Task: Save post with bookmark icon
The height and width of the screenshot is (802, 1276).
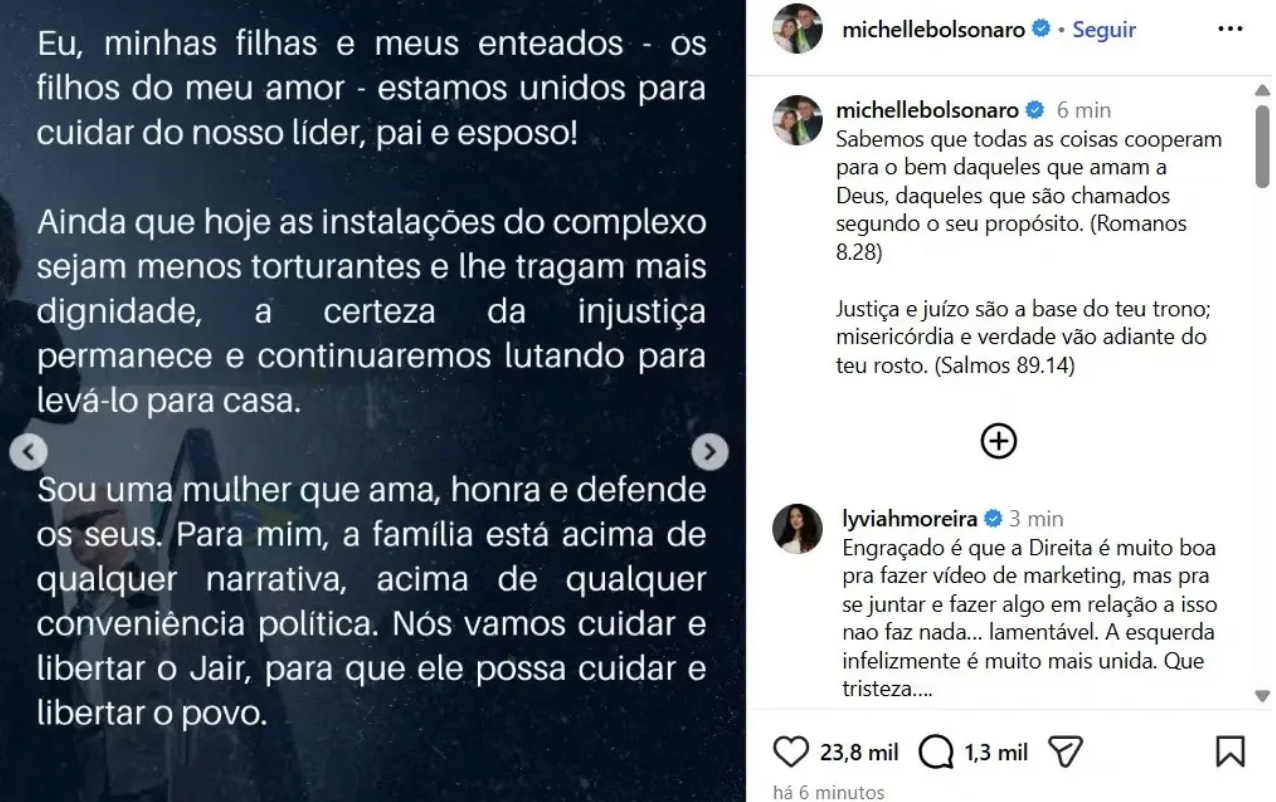Action: pos(1230,752)
